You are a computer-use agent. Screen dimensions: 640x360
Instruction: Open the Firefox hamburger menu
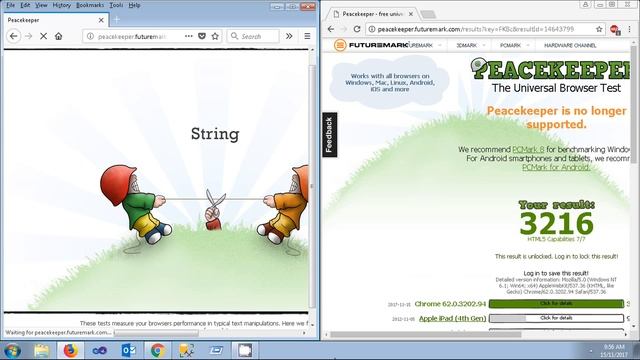pyautogui.click(x=307, y=36)
